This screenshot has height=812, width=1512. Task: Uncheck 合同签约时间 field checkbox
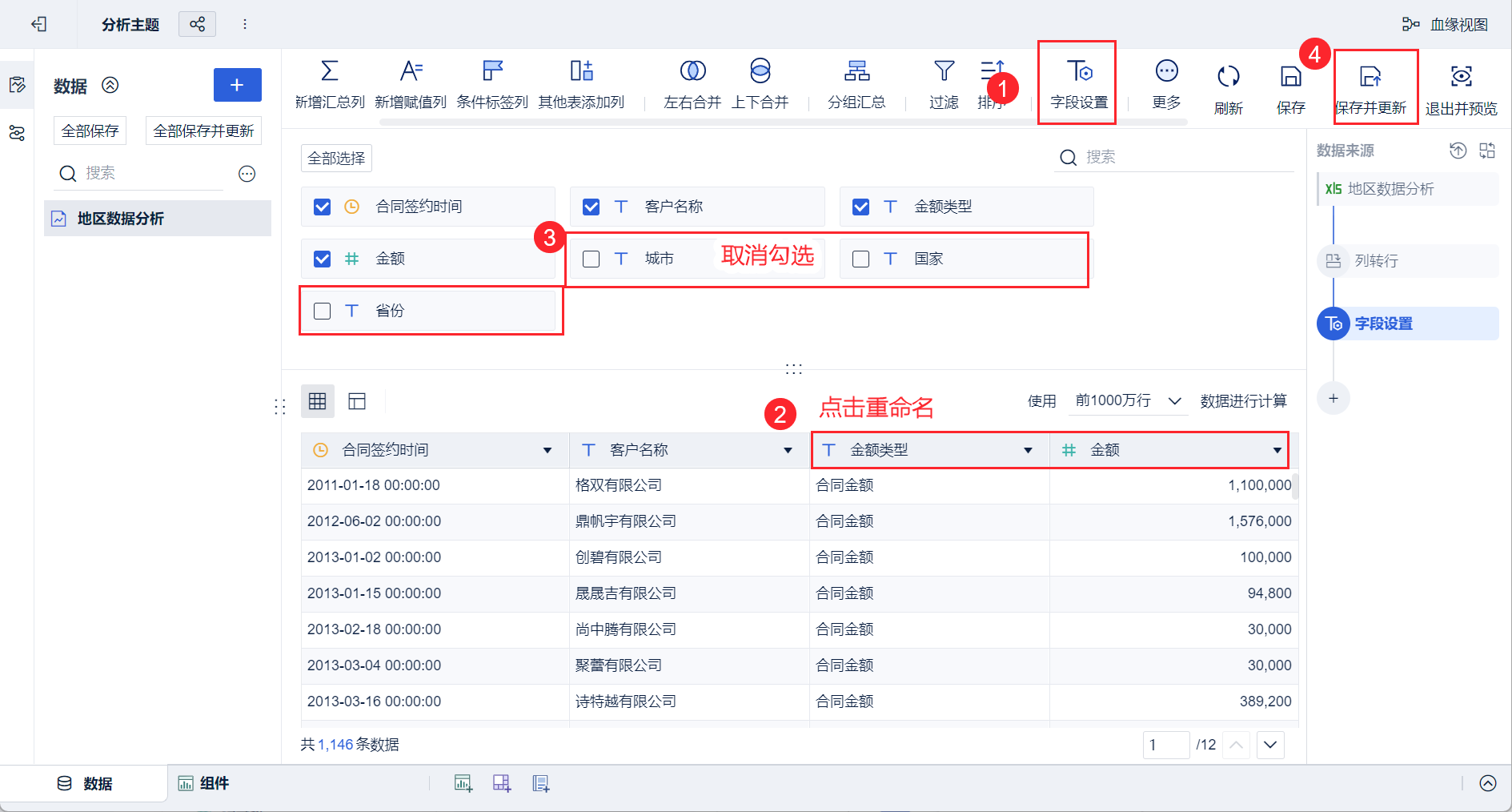pyautogui.click(x=323, y=207)
